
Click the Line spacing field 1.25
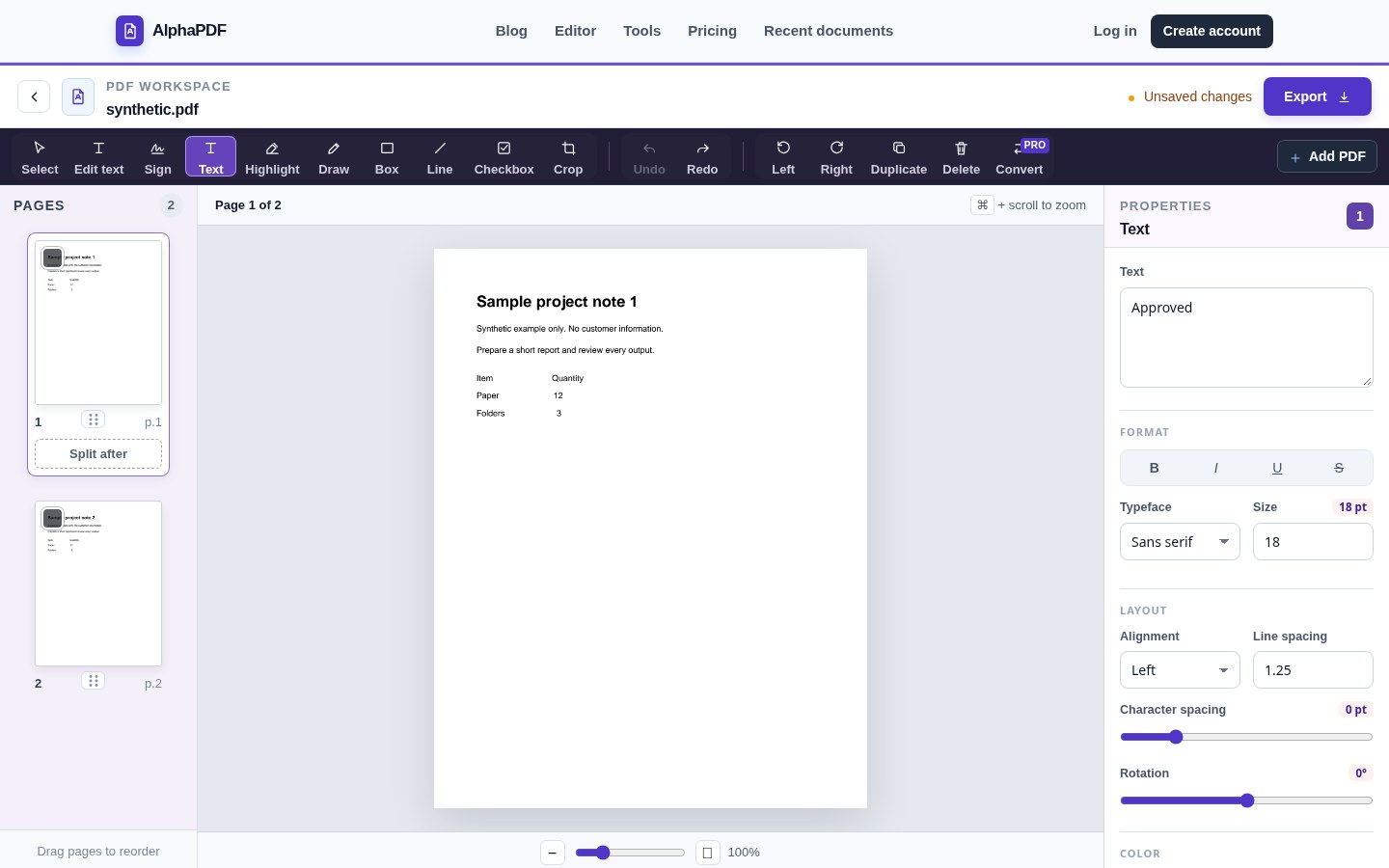coord(1313,670)
